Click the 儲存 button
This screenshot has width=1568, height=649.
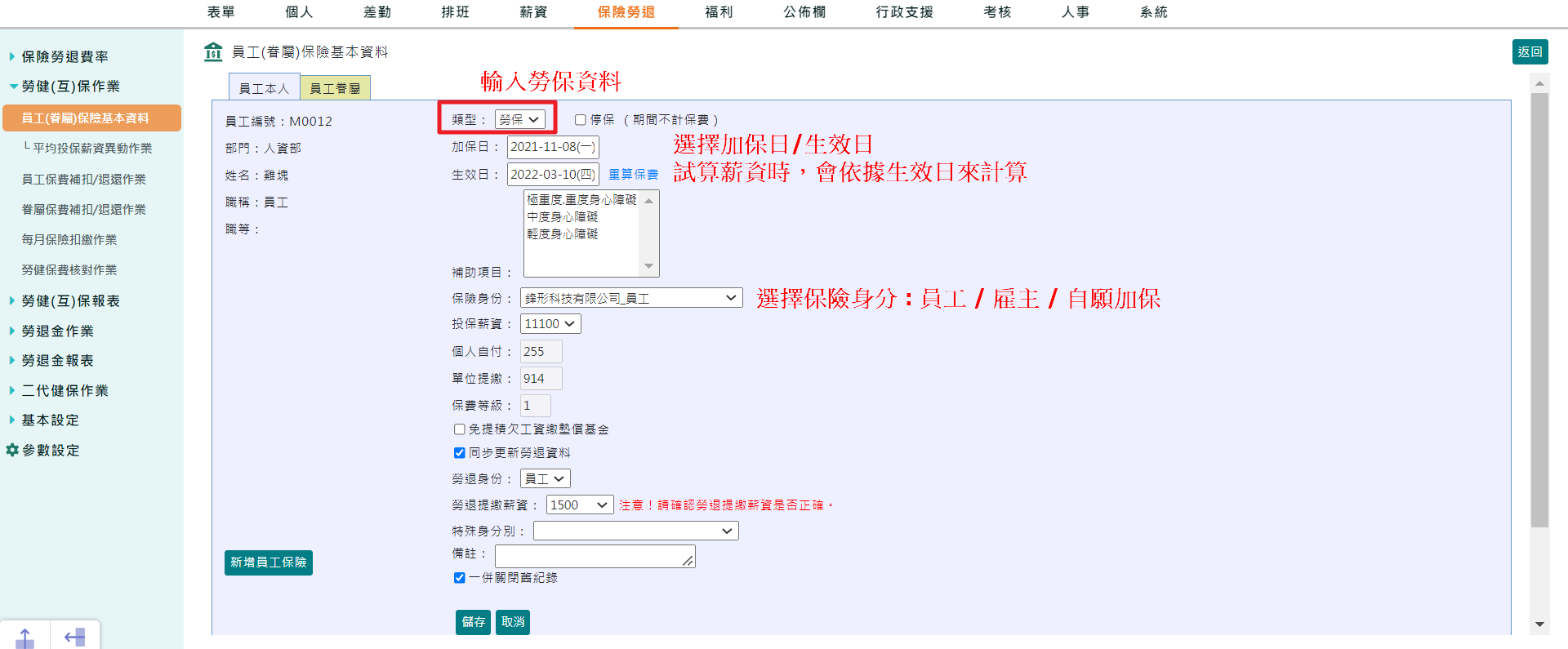point(474,622)
